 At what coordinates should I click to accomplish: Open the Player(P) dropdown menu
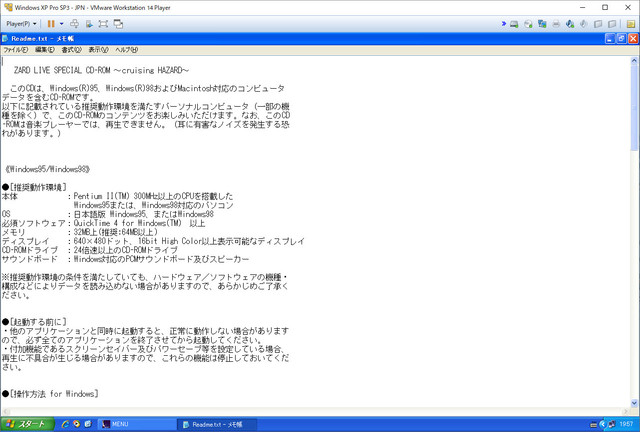point(21,24)
